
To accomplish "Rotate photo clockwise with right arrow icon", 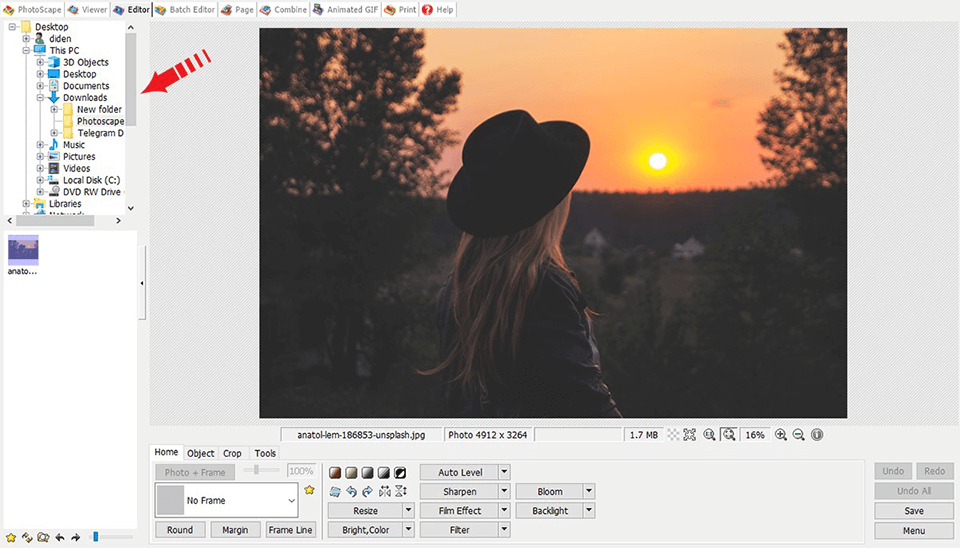I will (367, 491).
